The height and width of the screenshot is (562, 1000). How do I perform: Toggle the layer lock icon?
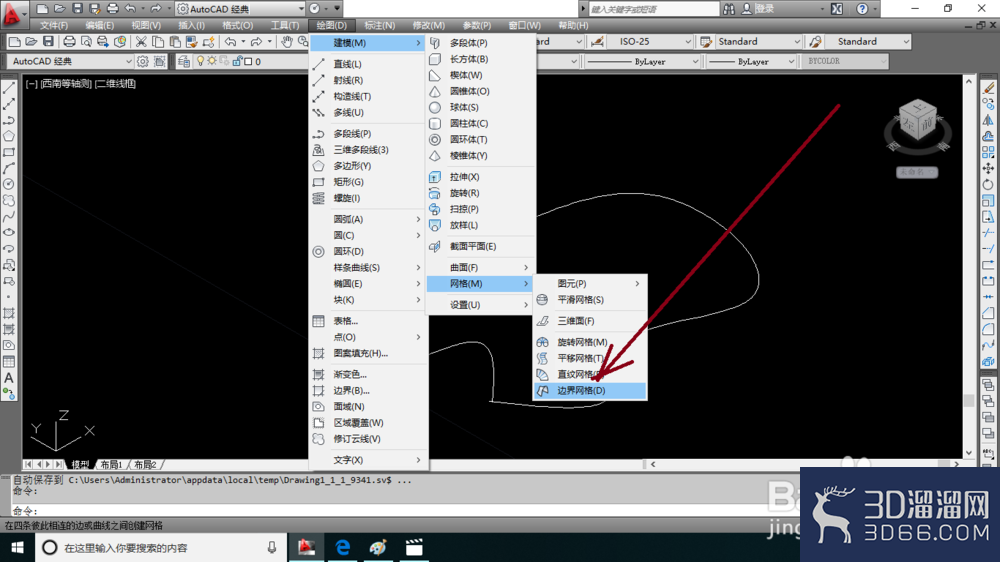pyautogui.click(x=237, y=61)
